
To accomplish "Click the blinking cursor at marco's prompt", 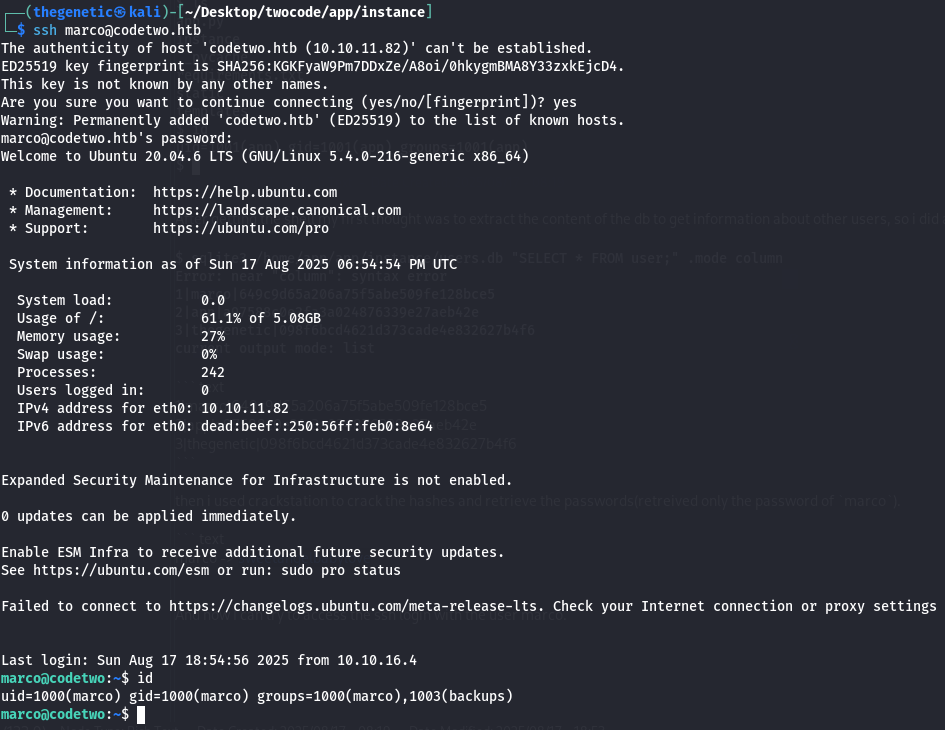I will pyautogui.click(x=141, y=715).
